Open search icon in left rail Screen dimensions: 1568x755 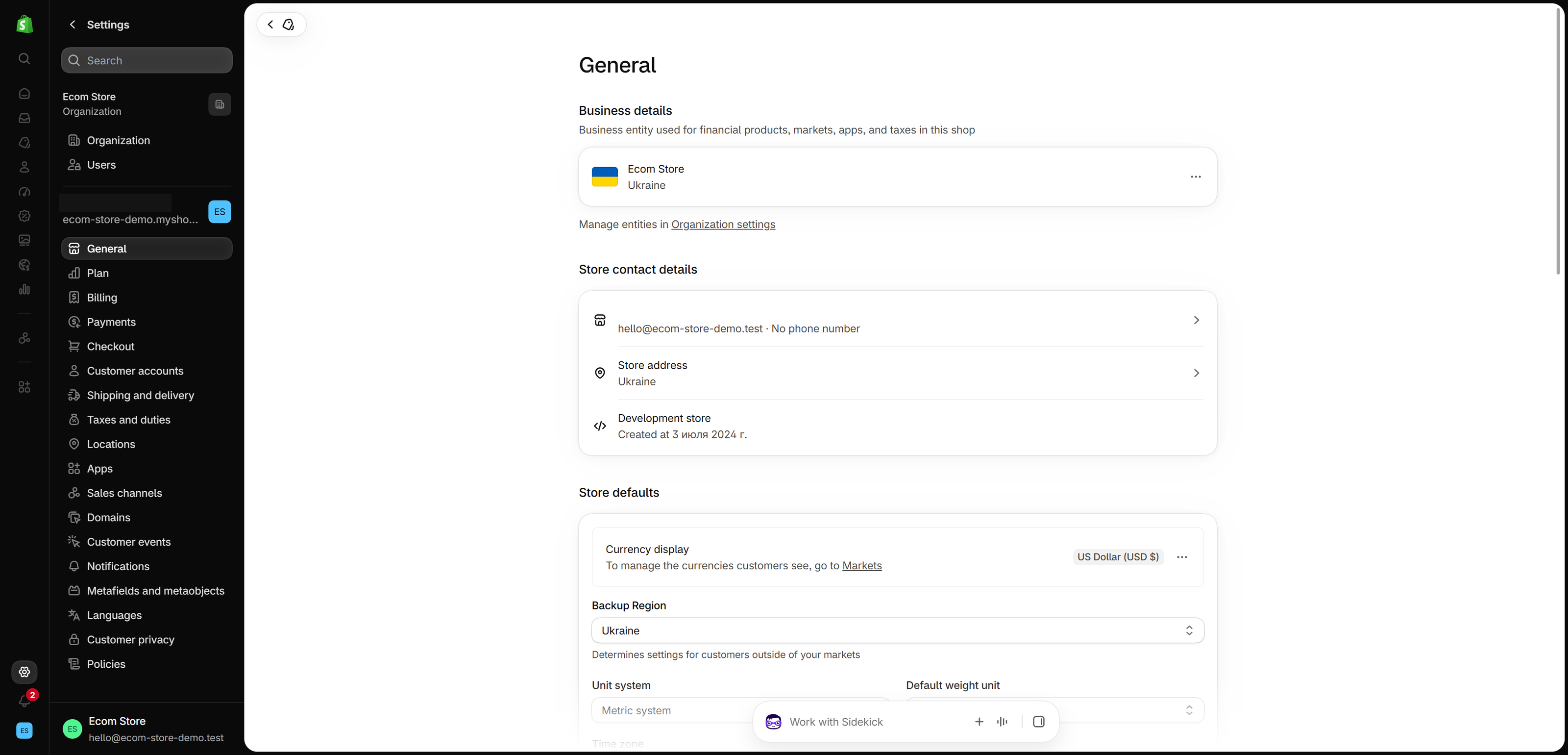click(24, 58)
